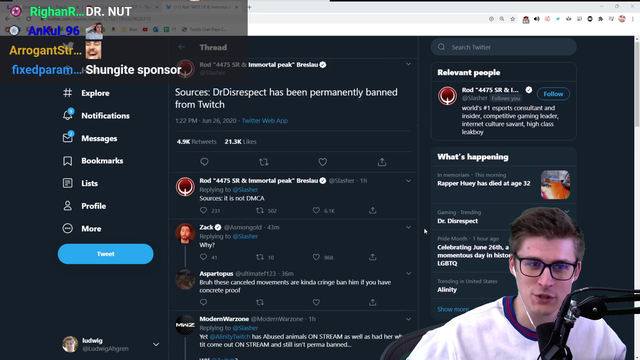Open Twitter Web App link
This screenshot has height=360, width=640.
click(x=264, y=120)
